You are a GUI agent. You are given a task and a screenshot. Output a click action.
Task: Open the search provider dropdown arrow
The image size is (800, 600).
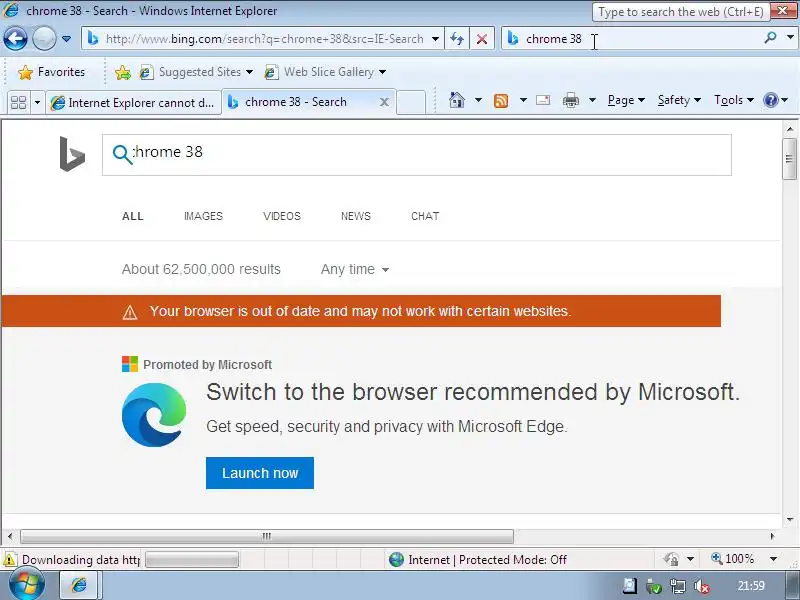click(x=790, y=38)
